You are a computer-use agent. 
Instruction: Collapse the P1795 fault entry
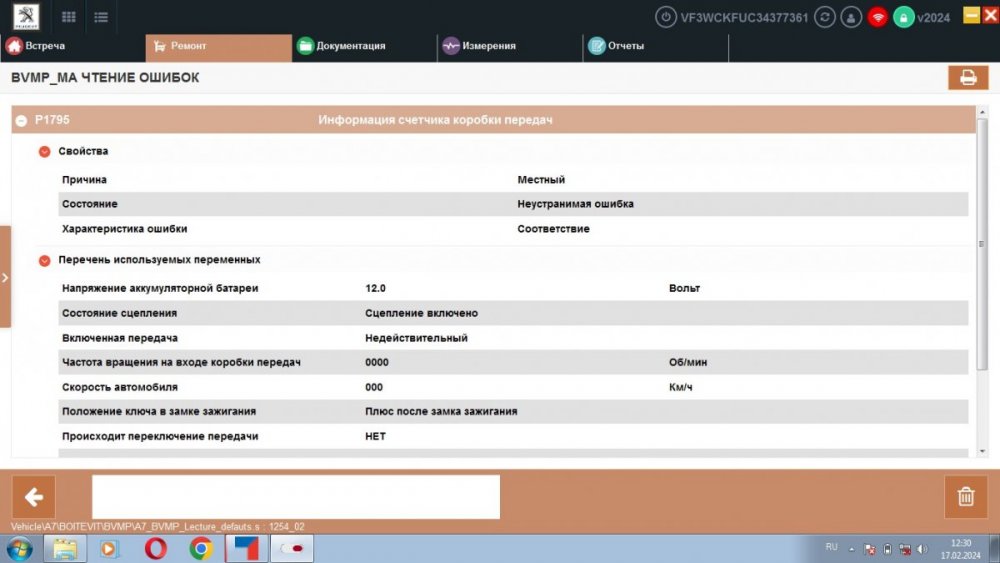pos(21,120)
